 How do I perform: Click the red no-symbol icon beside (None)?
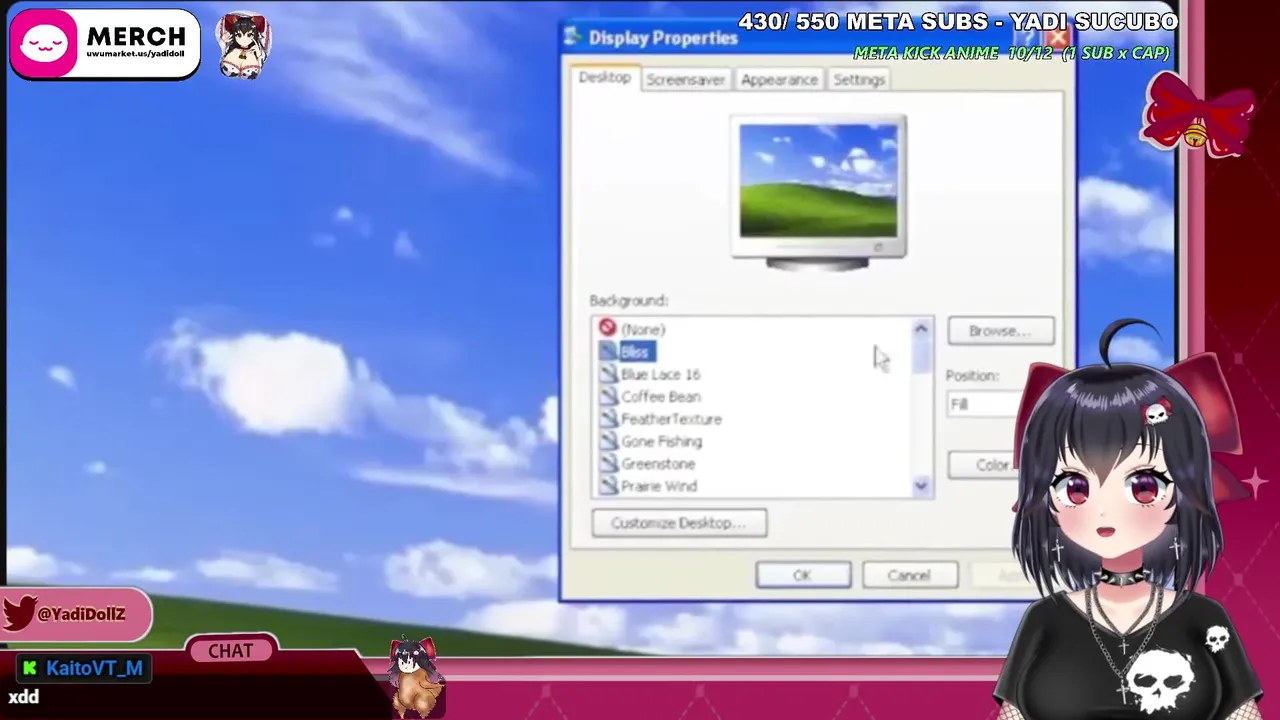coord(607,328)
